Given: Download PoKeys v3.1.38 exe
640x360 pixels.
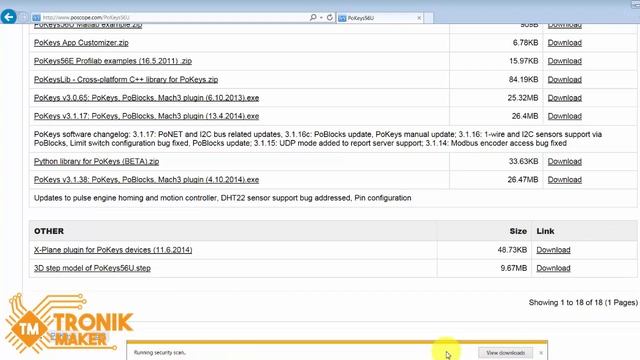Looking at the screenshot, I should tap(564, 180).
